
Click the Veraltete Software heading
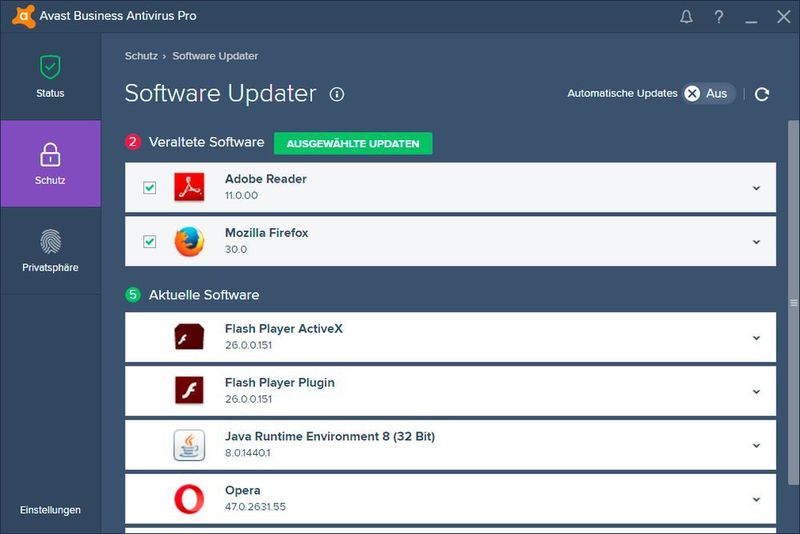207,142
